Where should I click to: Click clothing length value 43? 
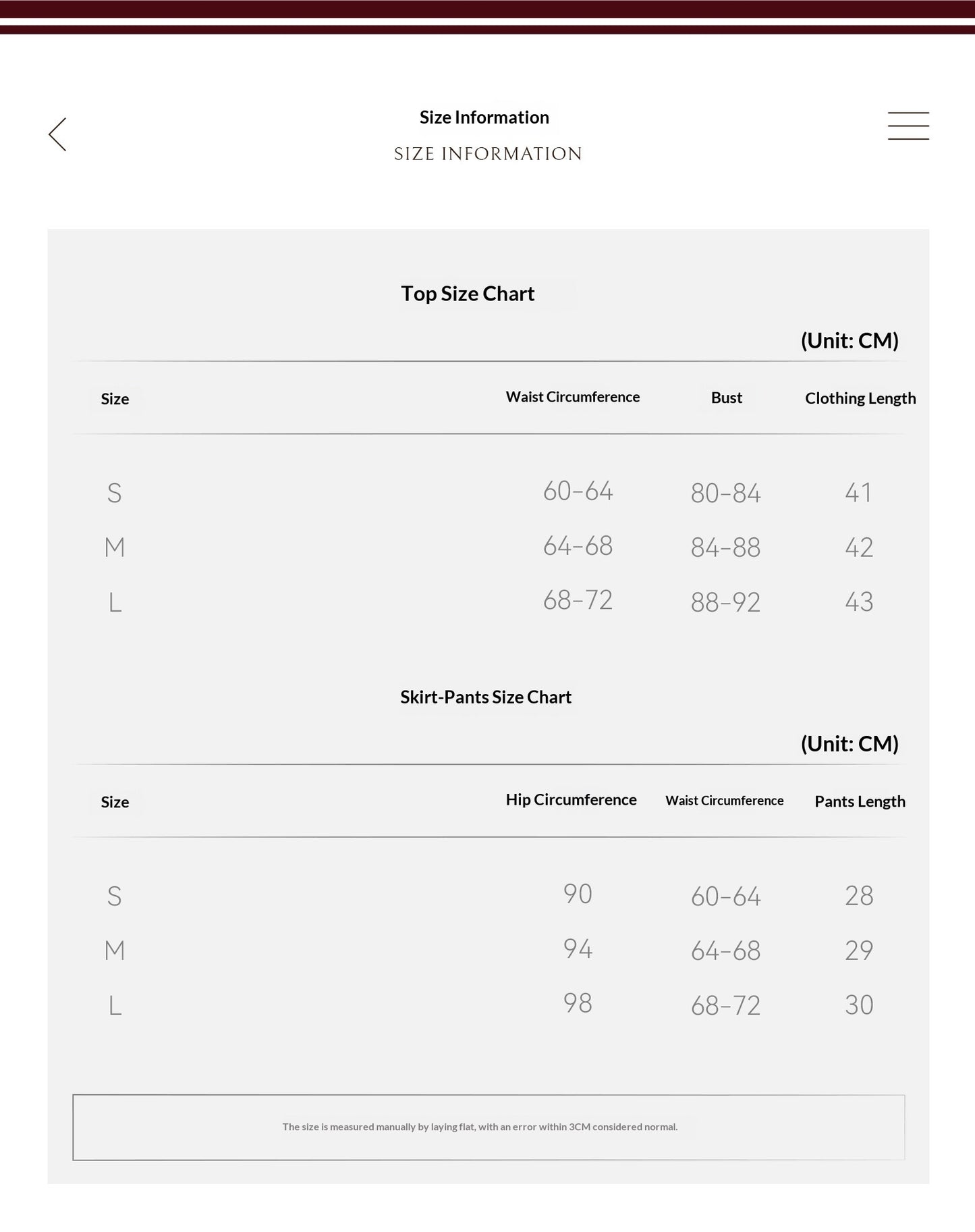pyautogui.click(x=859, y=602)
